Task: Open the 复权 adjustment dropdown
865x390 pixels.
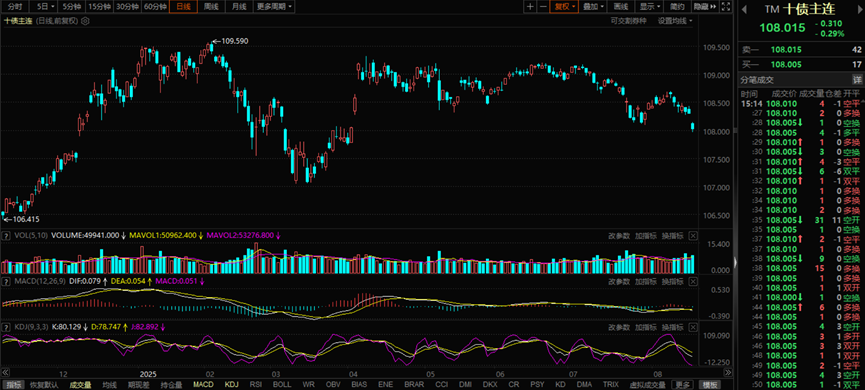Action: pyautogui.click(x=565, y=7)
